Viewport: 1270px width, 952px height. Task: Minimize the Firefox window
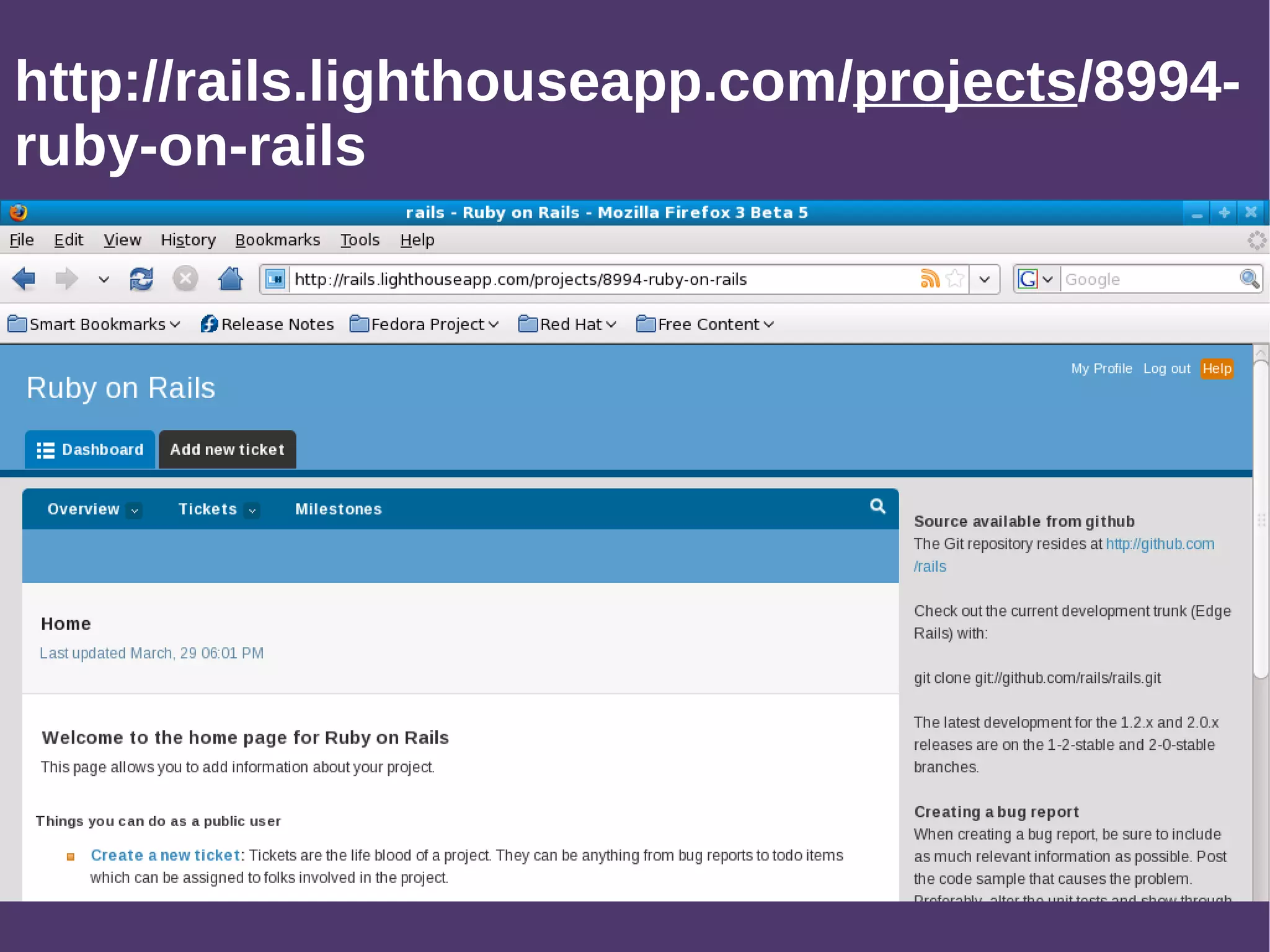1197,213
